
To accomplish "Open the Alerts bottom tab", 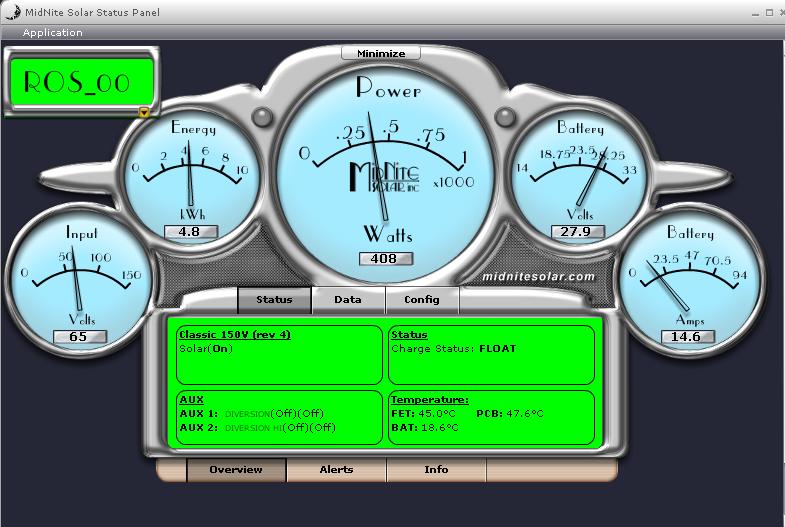I will (336, 469).
